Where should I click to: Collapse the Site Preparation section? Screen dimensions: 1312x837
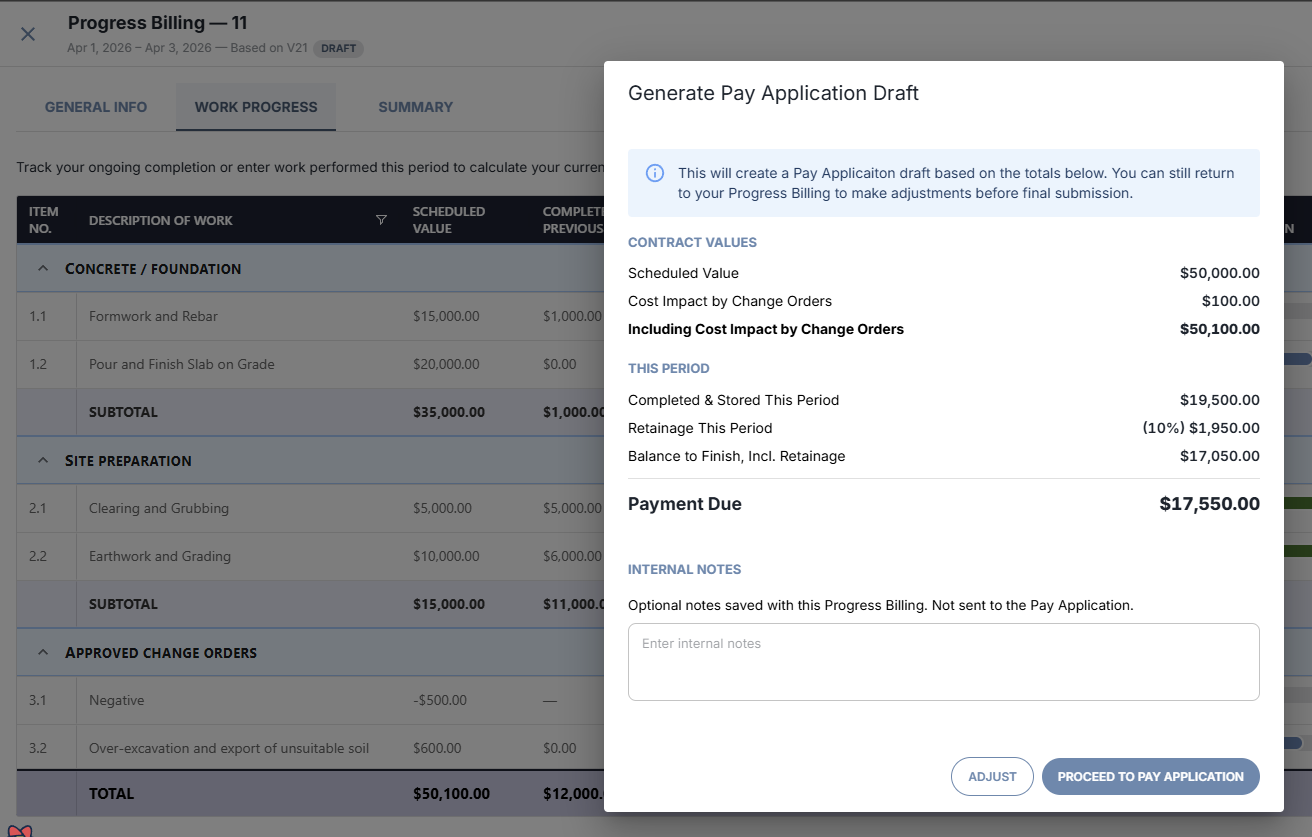43,461
